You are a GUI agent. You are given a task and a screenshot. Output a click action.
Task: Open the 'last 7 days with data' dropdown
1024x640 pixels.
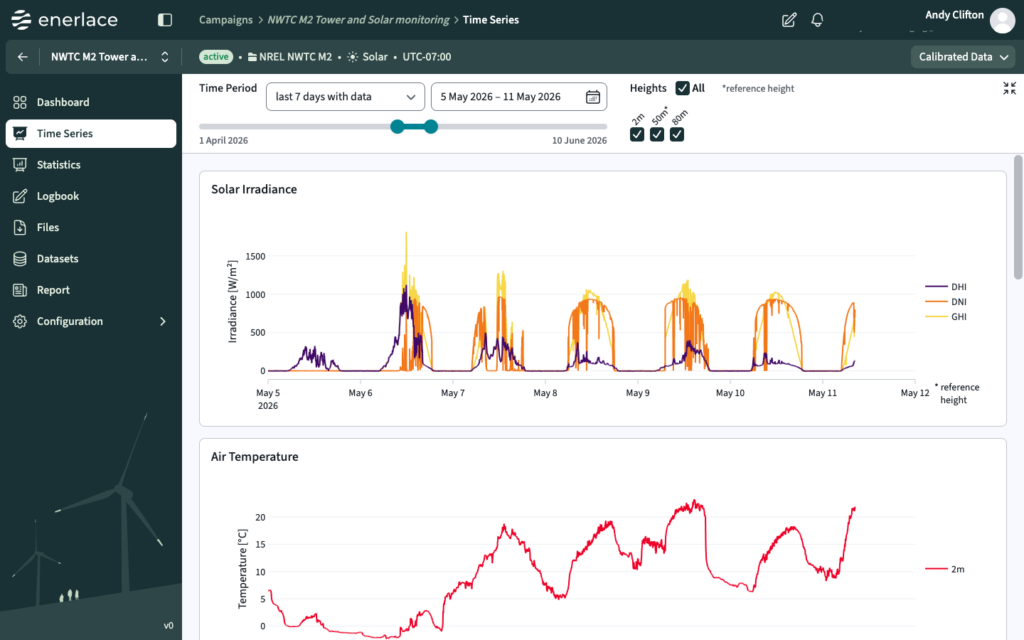pos(345,97)
